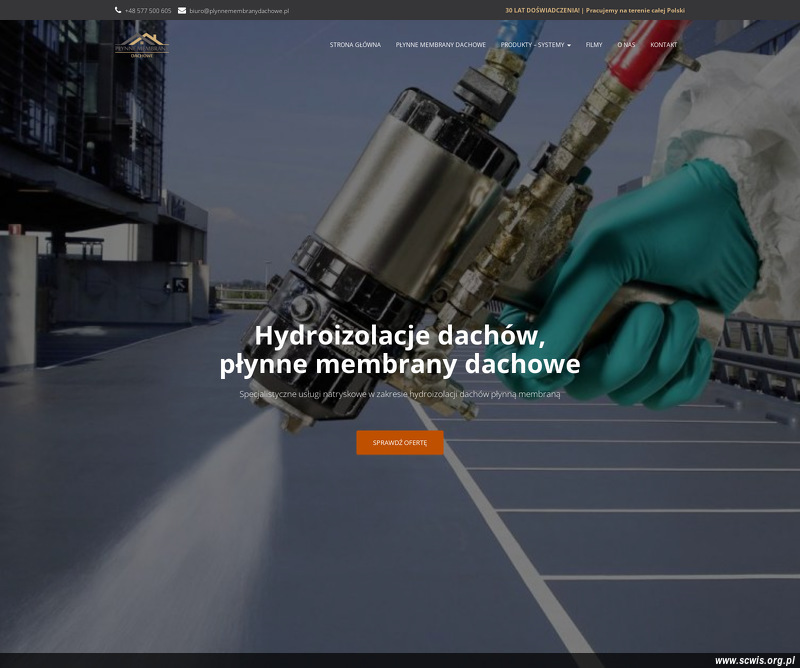This screenshot has width=800, height=668.
Task: Call the phone number +48 577 500 605
Action: [148, 11]
